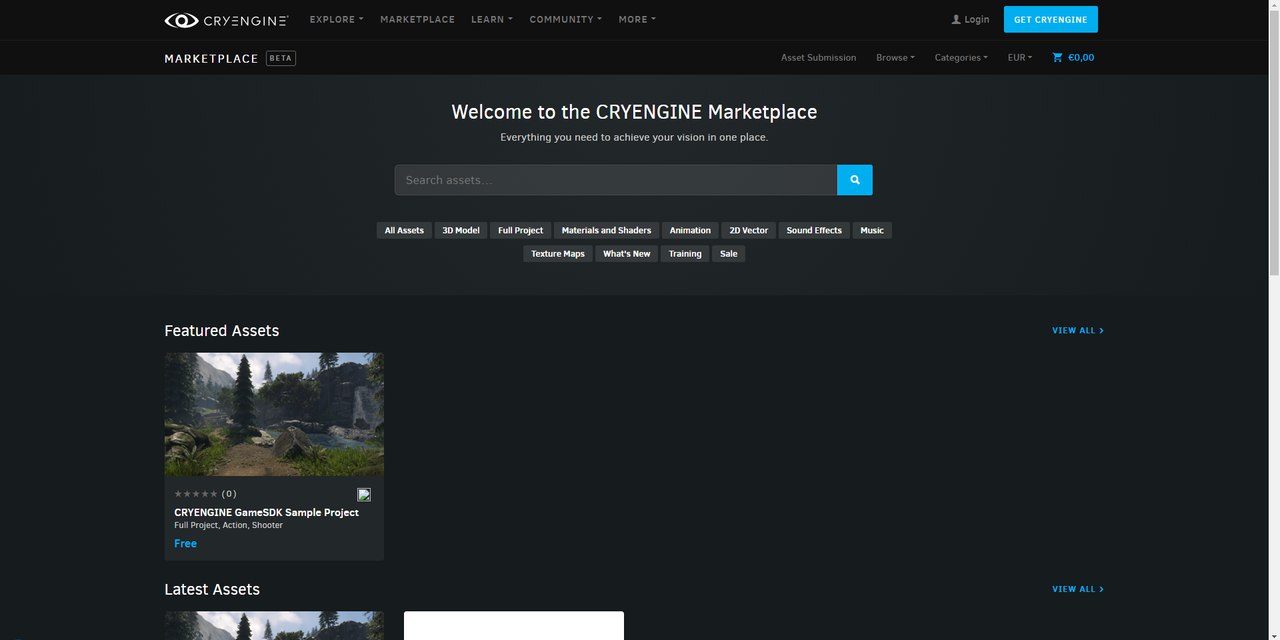The image size is (1280, 640).
Task: Select the 2D Vector filter tag
Action: [x=749, y=230]
